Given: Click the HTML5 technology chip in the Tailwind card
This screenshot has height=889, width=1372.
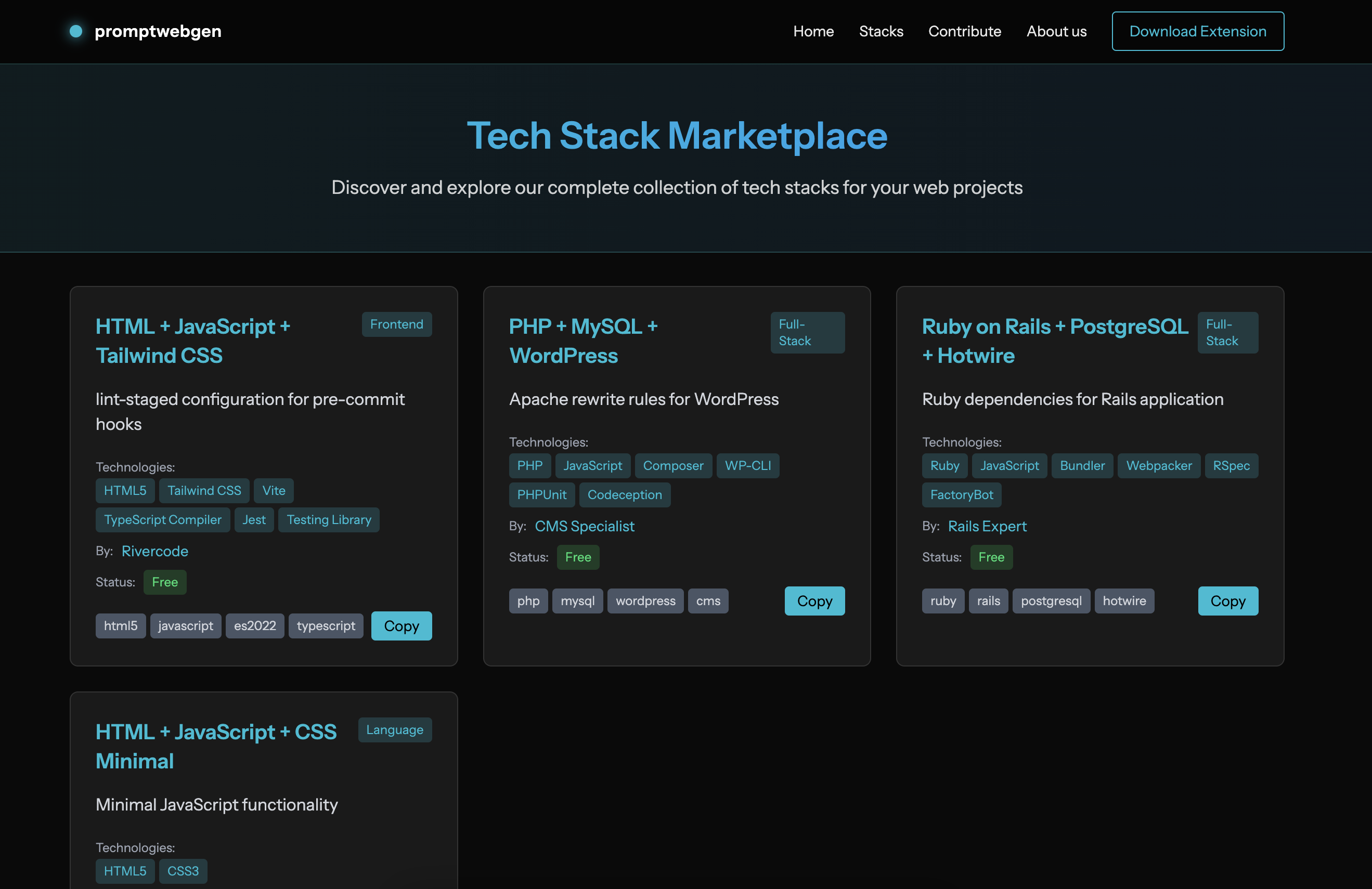Looking at the screenshot, I should pos(124,490).
